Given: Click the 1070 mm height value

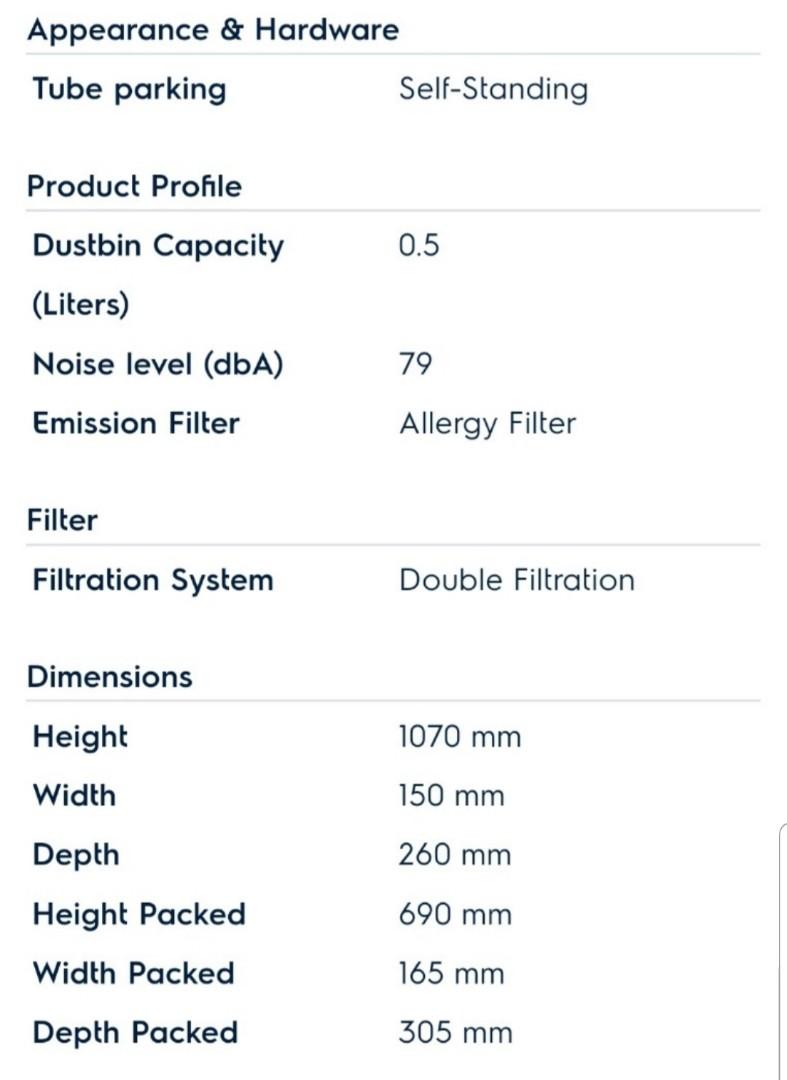Looking at the screenshot, I should 459,738.
